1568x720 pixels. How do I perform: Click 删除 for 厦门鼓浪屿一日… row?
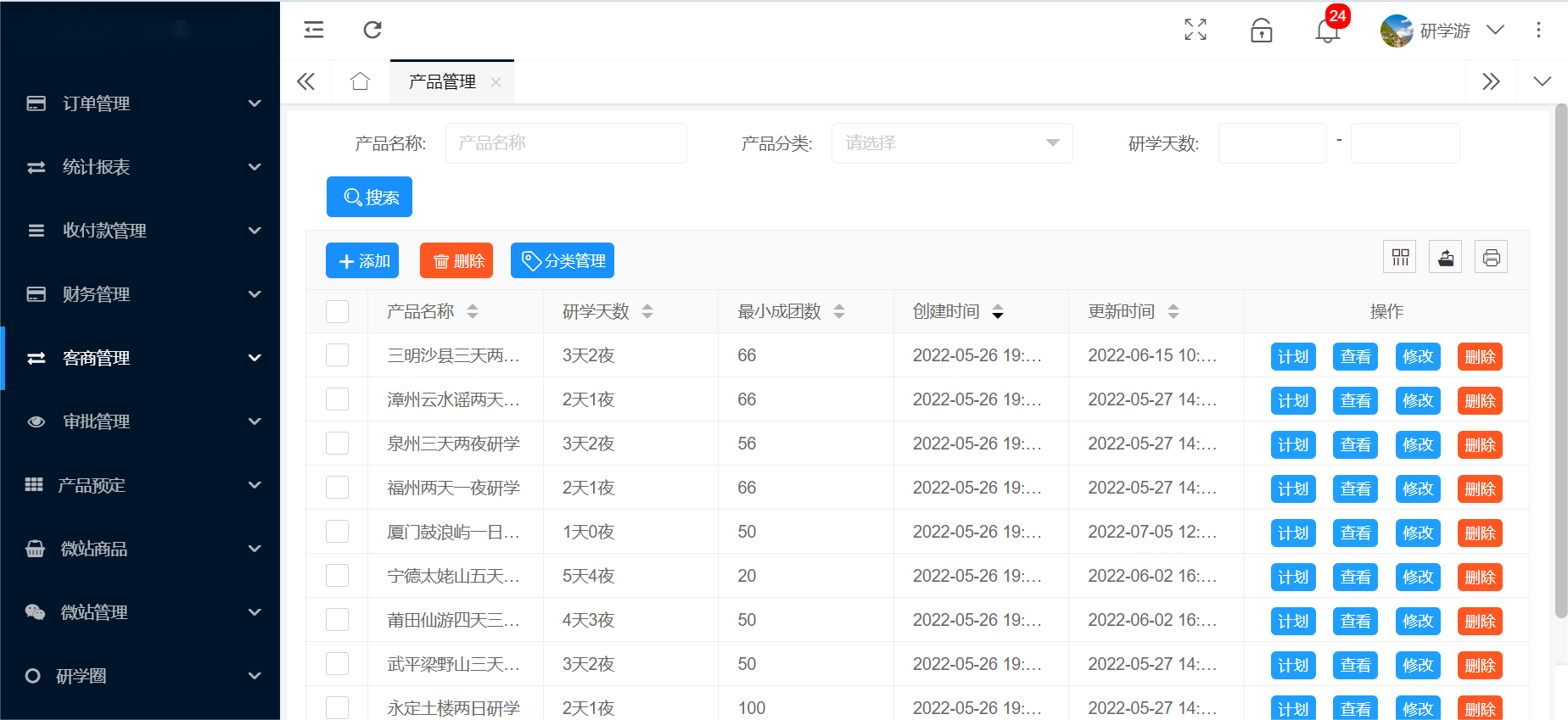[1480, 533]
